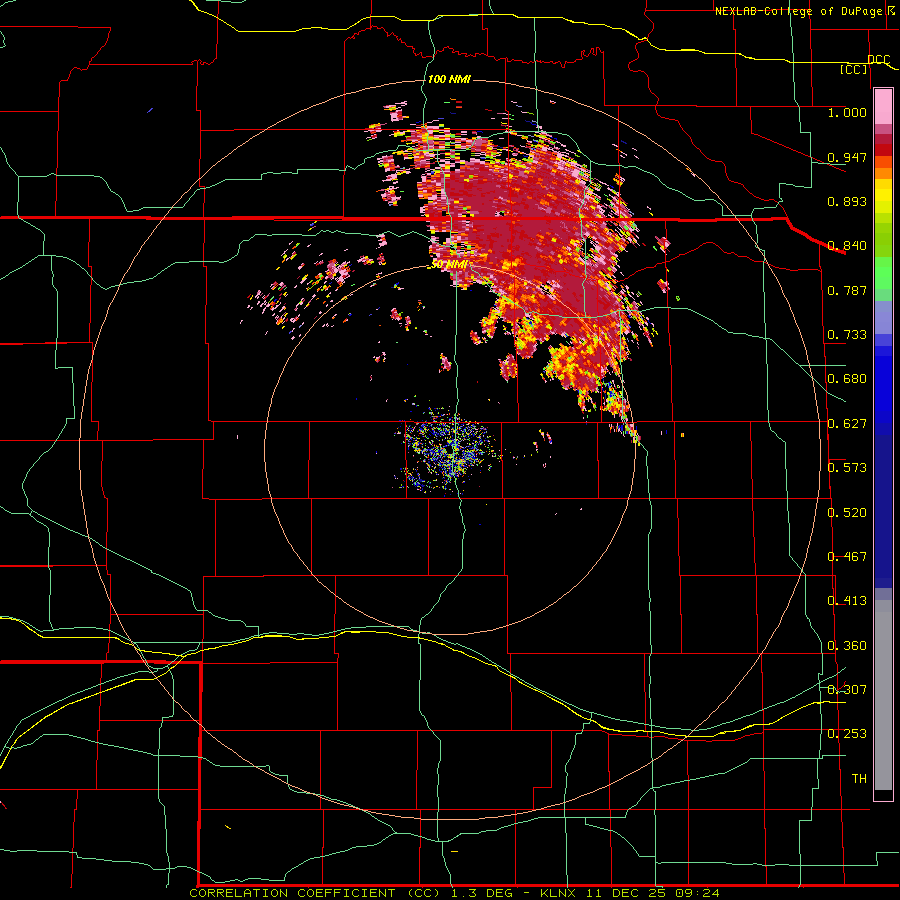Click the 1.000 value on the color scale

click(x=847, y=112)
